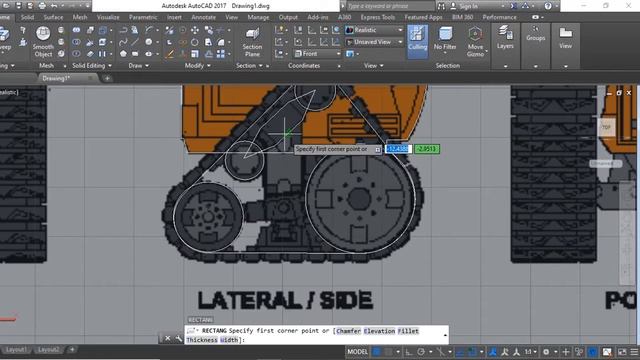Expand the ribbon View panel title
640x360 pixels.
(373, 65)
